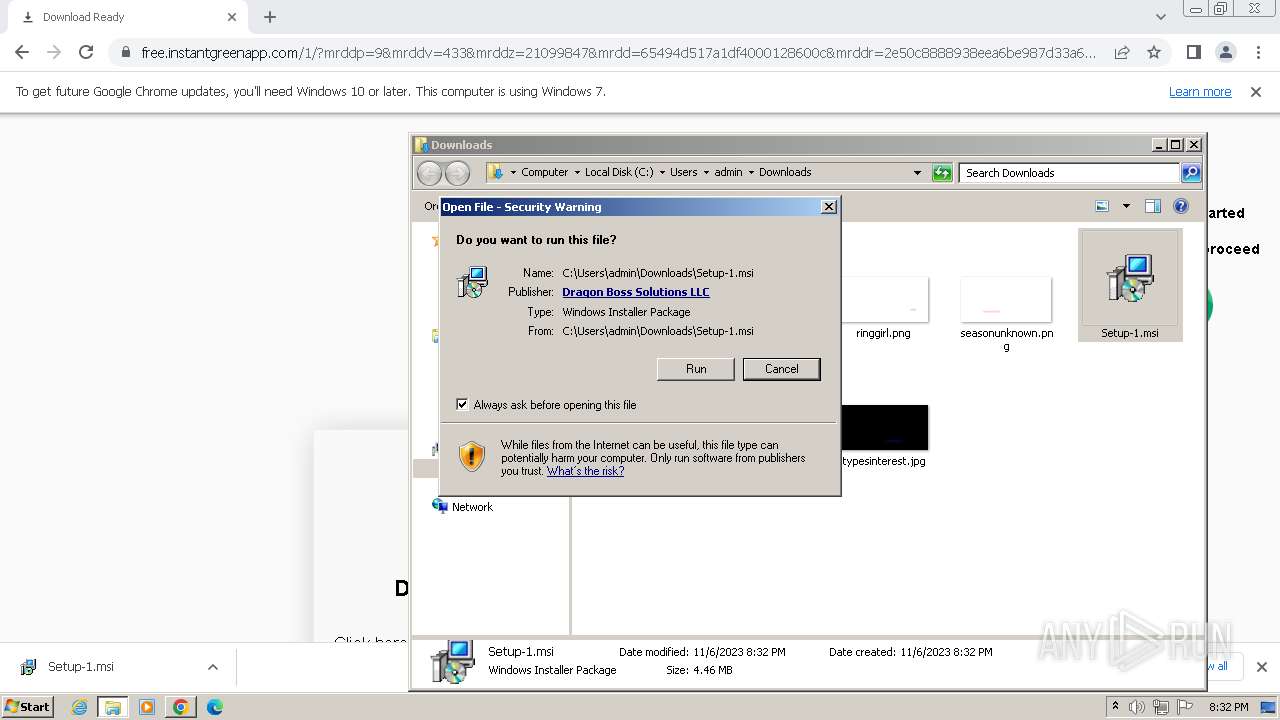Open the Chrome three-dot menu
Viewport: 1280px width, 720px height.
(1258, 52)
